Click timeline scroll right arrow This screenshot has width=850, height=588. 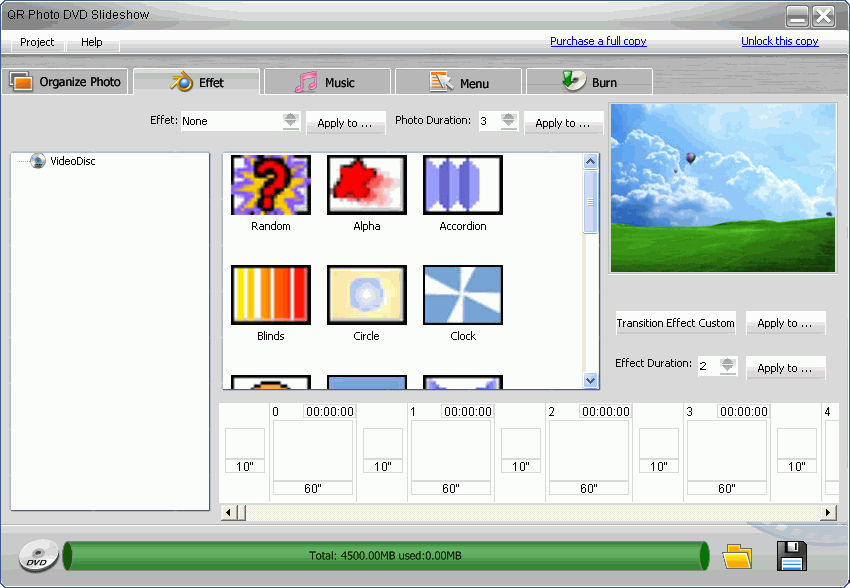(828, 512)
